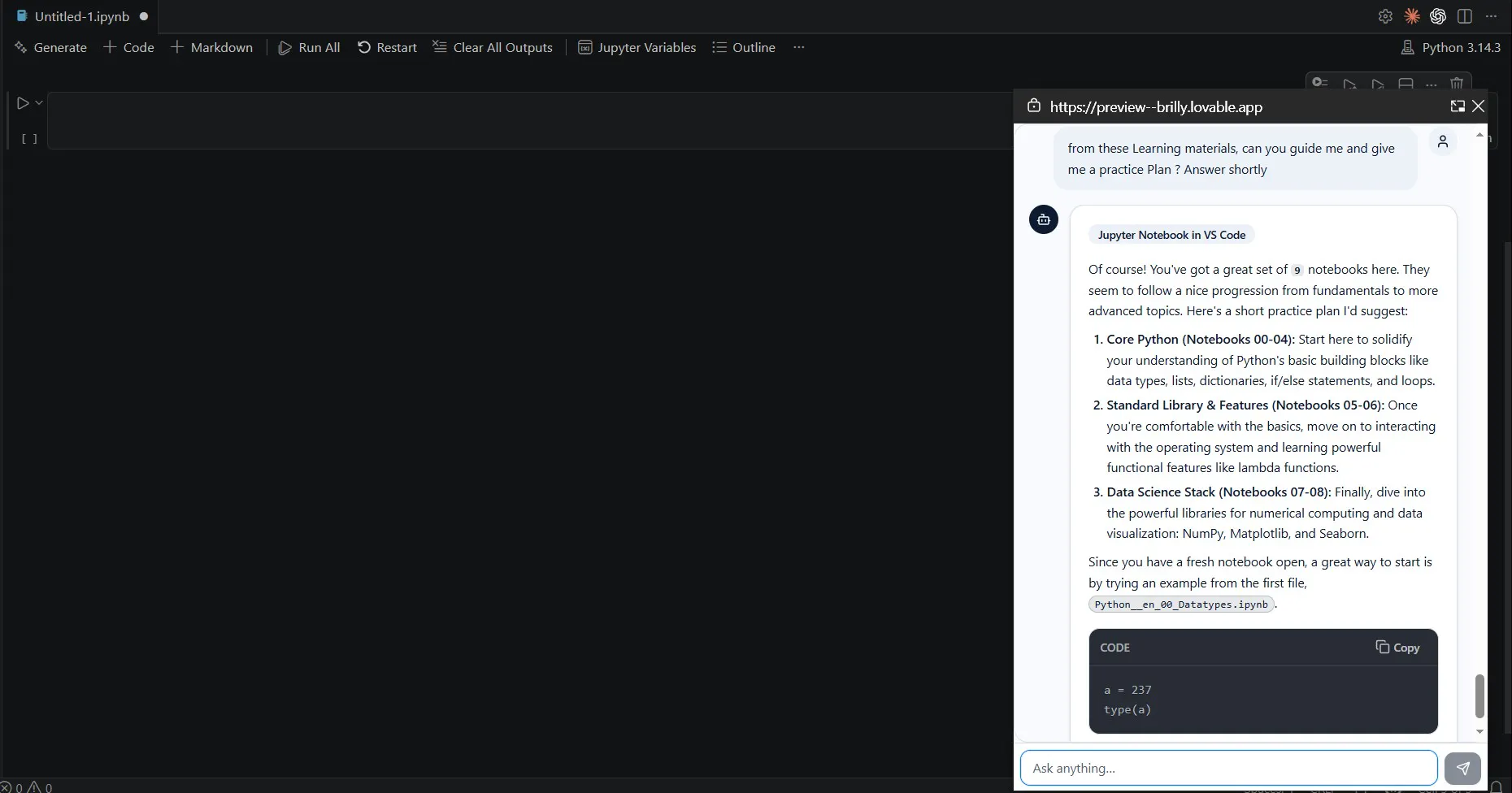
Task: Open the notebook toolbar overflow menu
Action: (x=799, y=47)
